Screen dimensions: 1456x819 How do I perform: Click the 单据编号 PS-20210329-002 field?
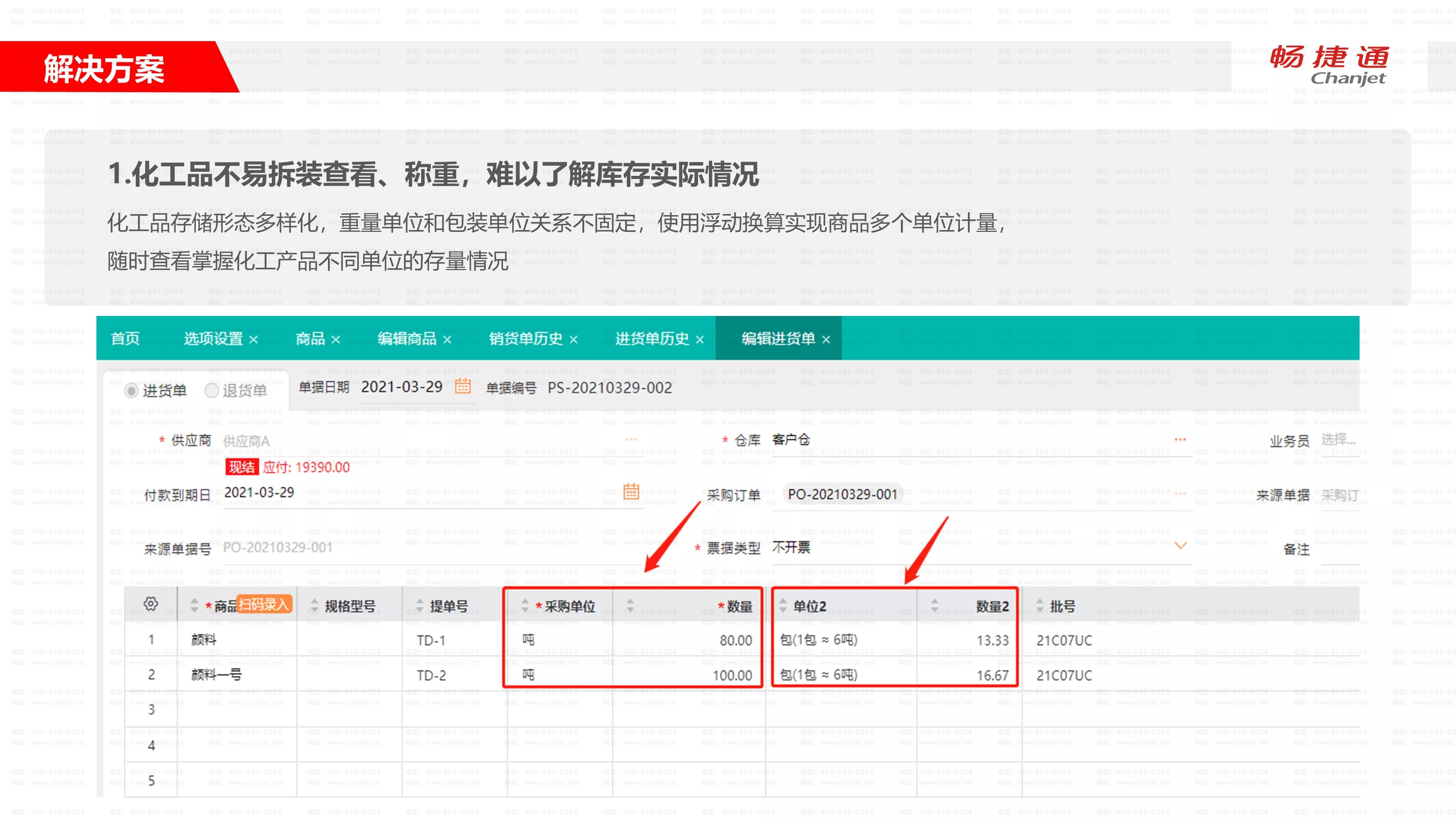610,388
